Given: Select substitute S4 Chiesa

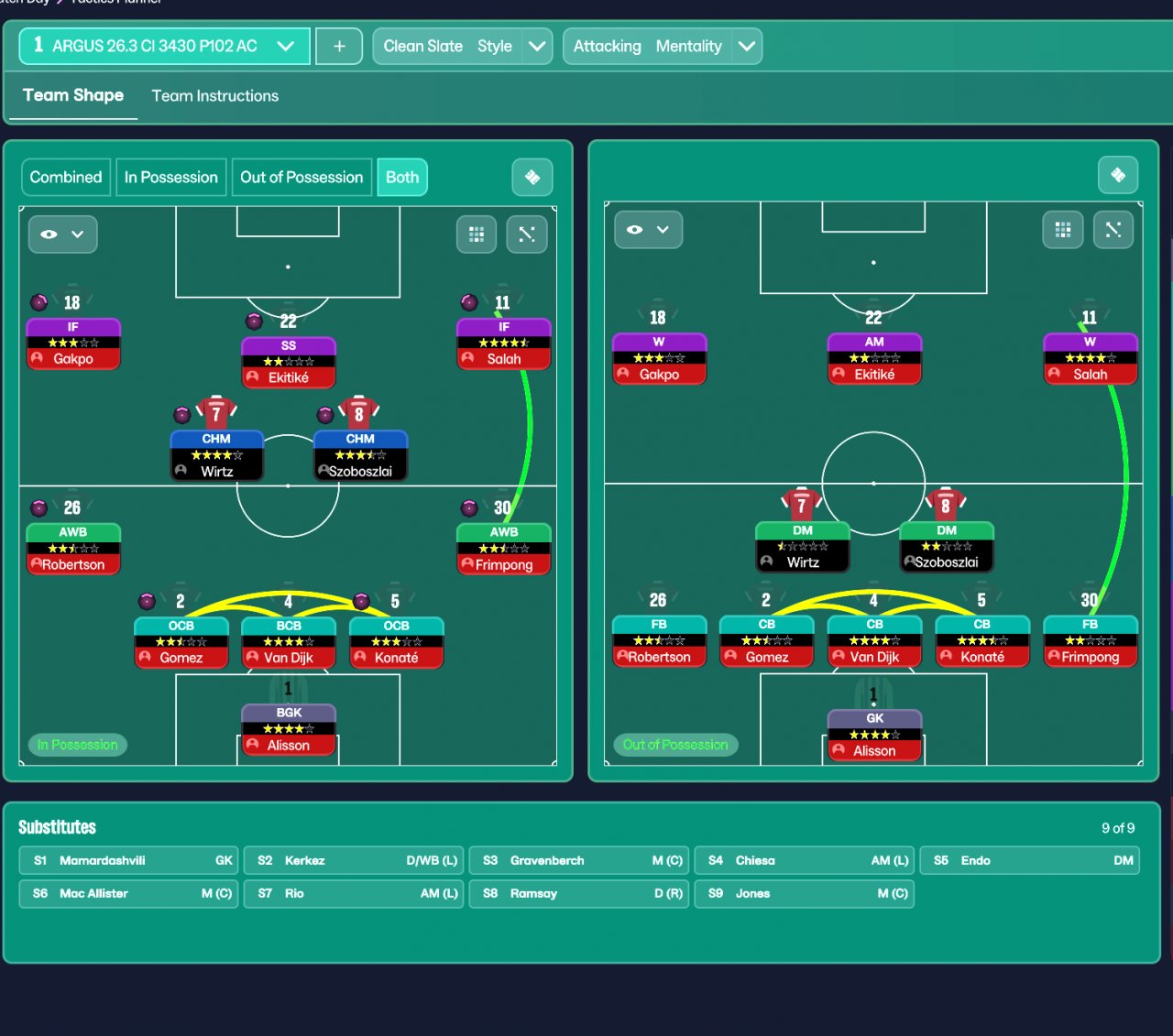Looking at the screenshot, I should (805, 860).
